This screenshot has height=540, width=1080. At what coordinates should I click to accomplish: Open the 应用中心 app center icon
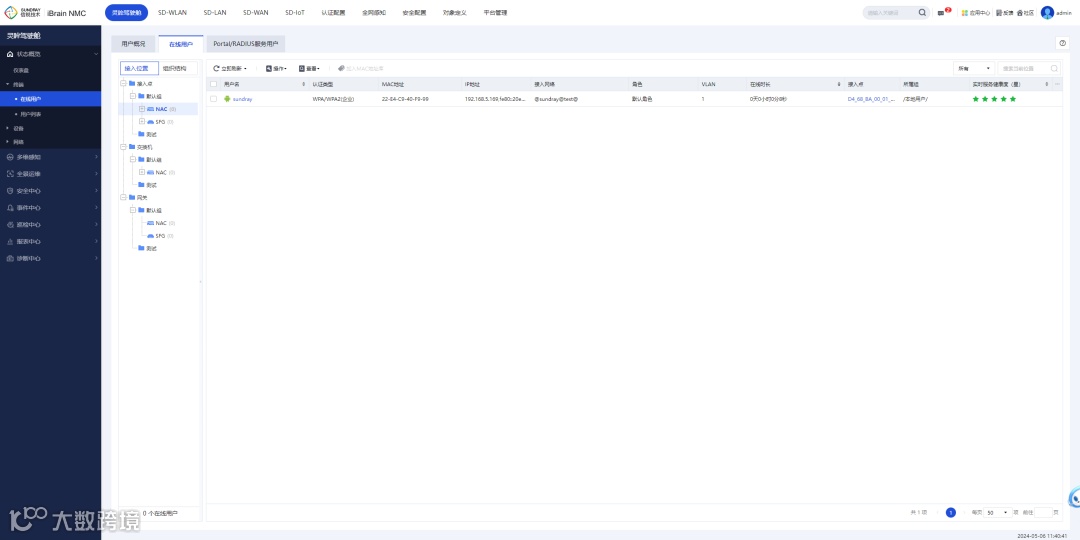coord(964,12)
